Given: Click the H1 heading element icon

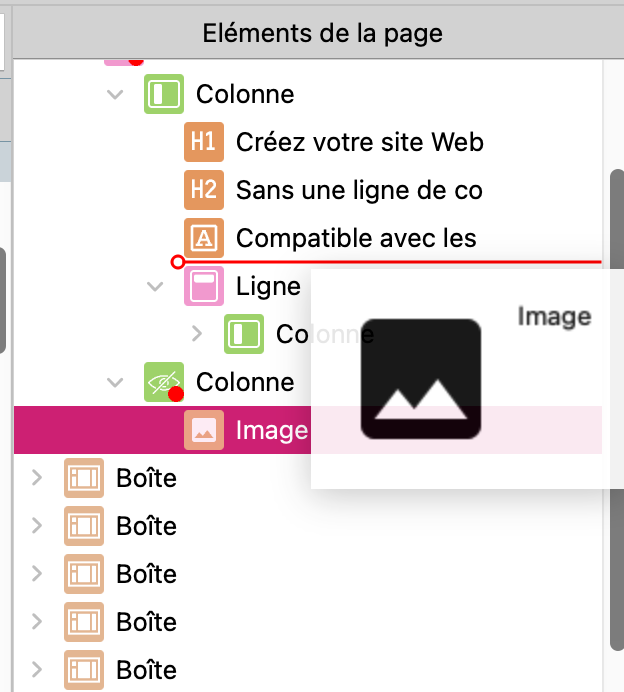Looking at the screenshot, I should (x=203, y=142).
